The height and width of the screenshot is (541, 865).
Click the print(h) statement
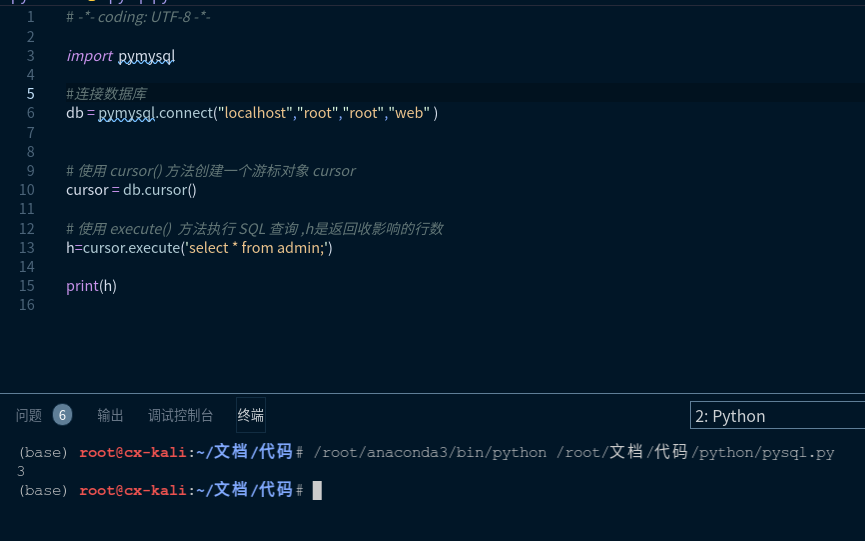[91, 286]
